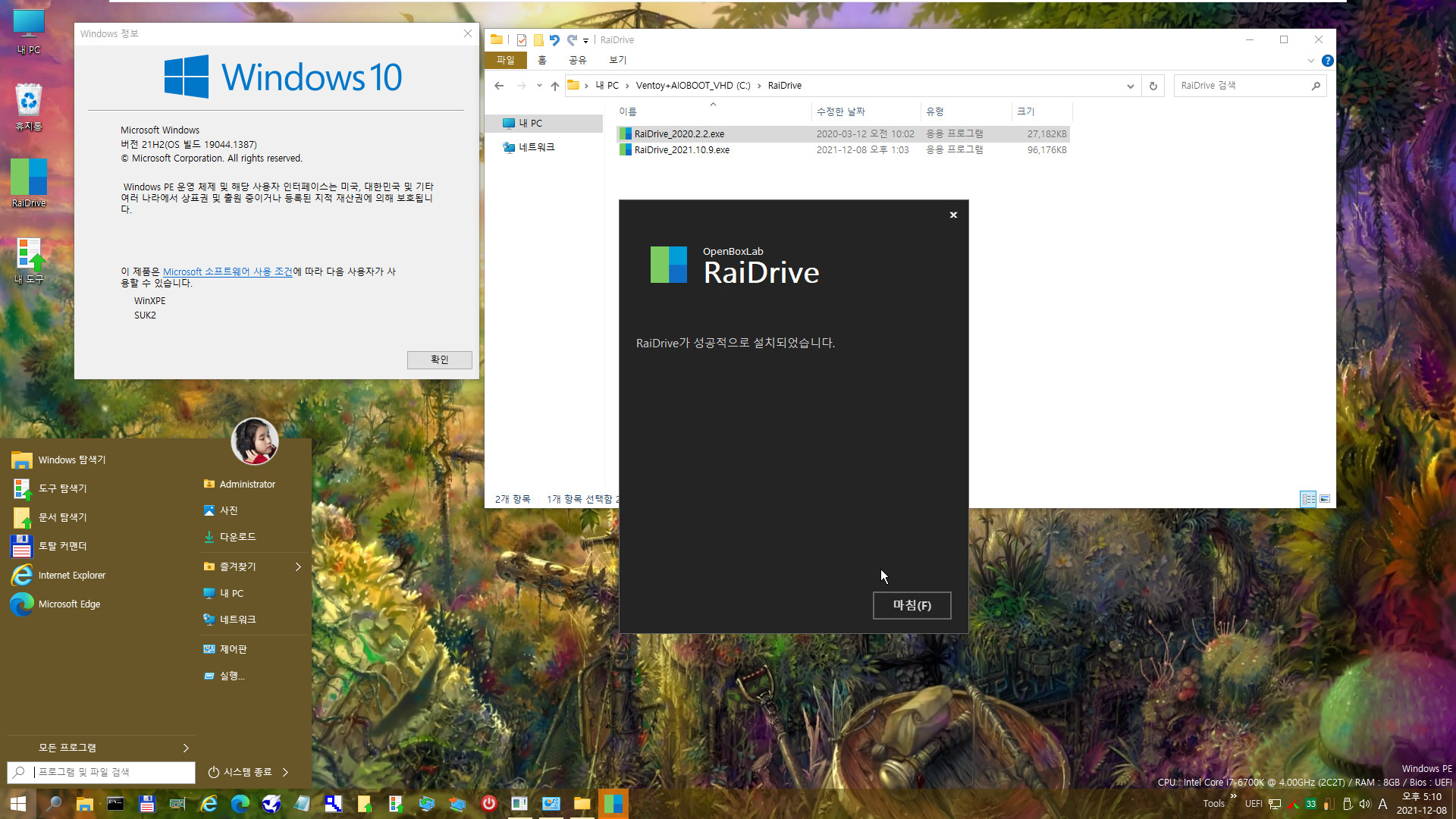1456x819 pixels.
Task: Click the Ventoy+AIOBOOT_VHD (C:) breadcrumb
Action: click(692, 86)
